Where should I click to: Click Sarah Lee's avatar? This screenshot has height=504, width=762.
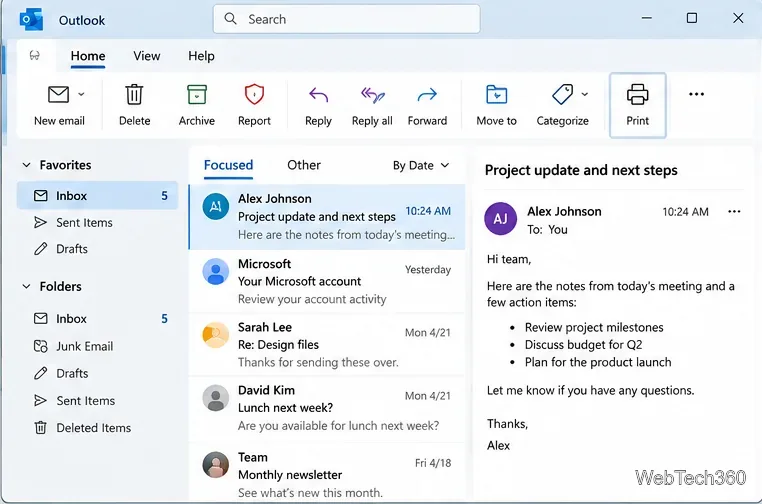(x=216, y=335)
